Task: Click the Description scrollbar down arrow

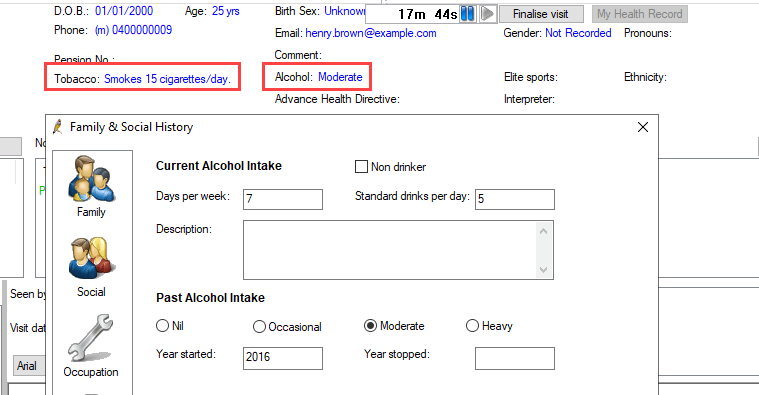Action: [x=544, y=270]
